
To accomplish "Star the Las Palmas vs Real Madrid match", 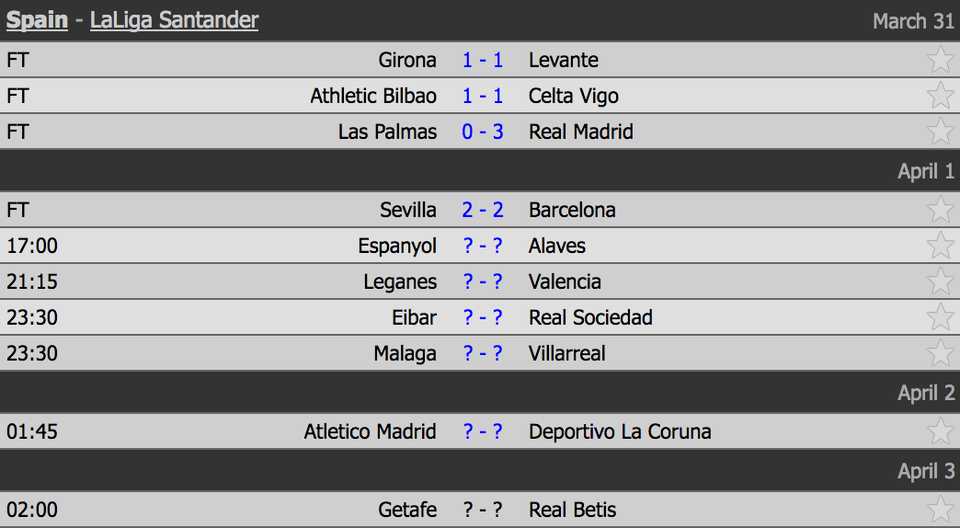I will tap(940, 131).
